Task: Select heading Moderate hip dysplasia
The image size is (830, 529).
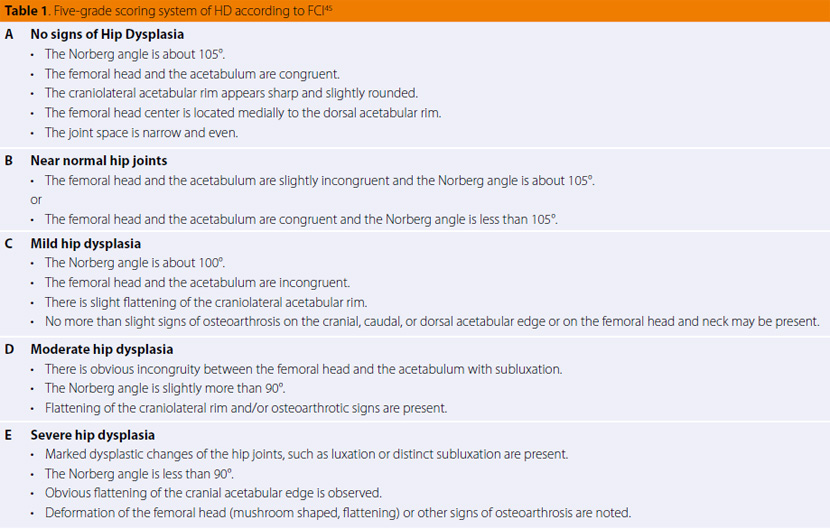Action: [102, 349]
